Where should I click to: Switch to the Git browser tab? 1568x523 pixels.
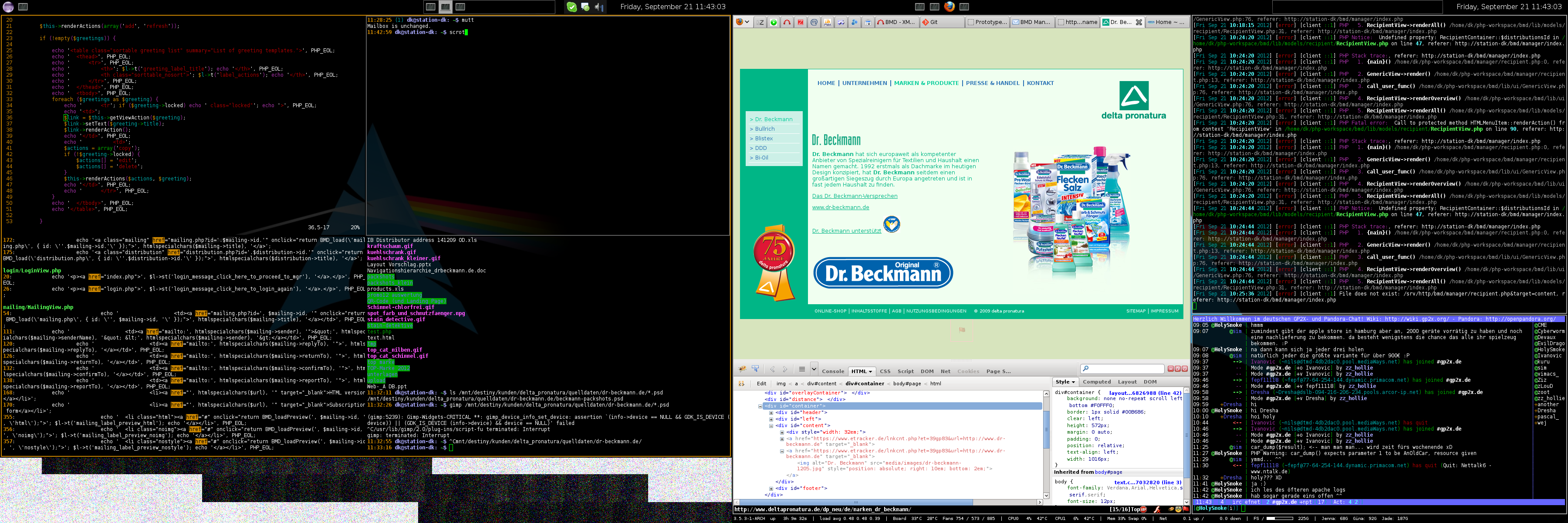coord(942,22)
